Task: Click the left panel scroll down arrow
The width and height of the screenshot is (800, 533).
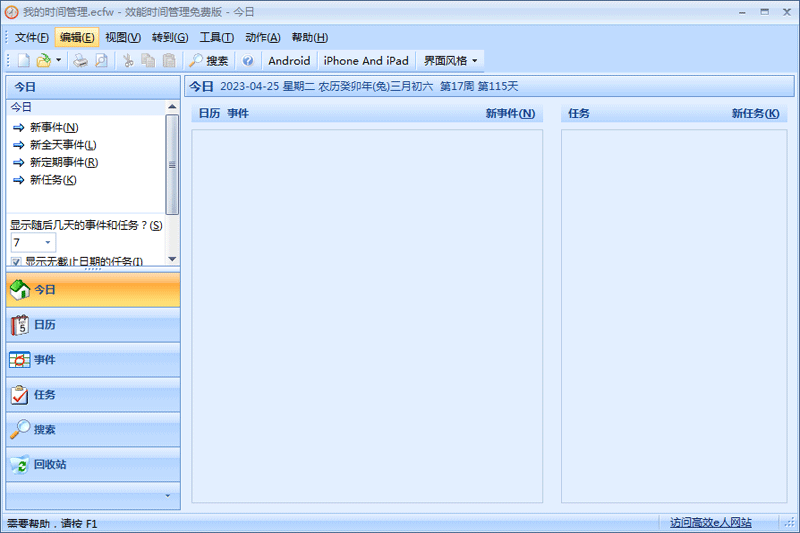Action: 172,259
